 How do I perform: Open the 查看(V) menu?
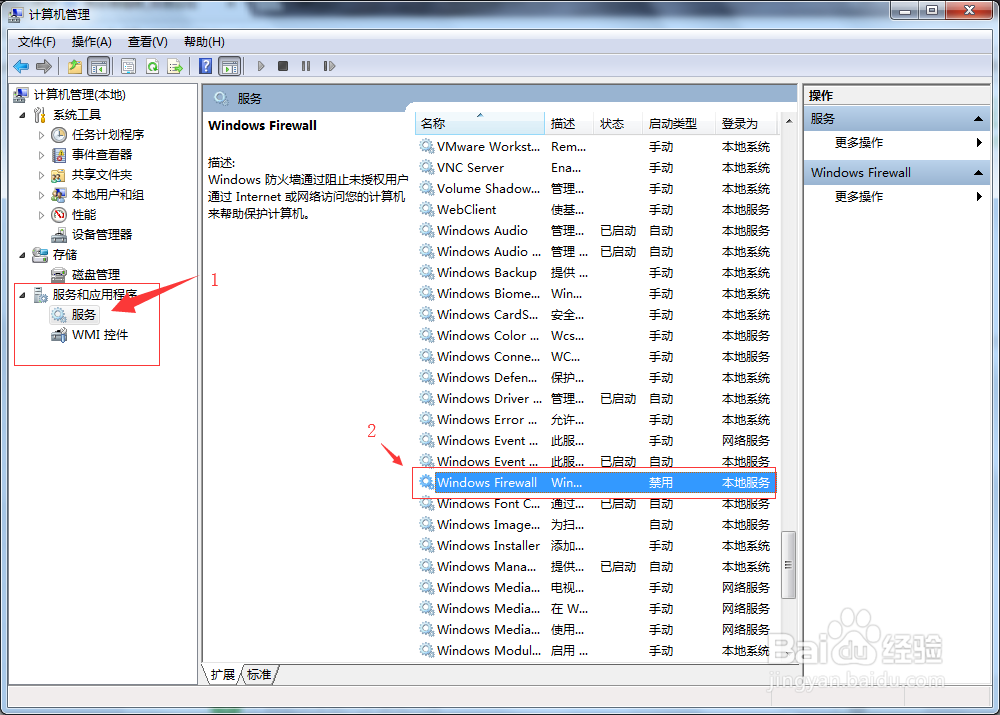pos(148,42)
